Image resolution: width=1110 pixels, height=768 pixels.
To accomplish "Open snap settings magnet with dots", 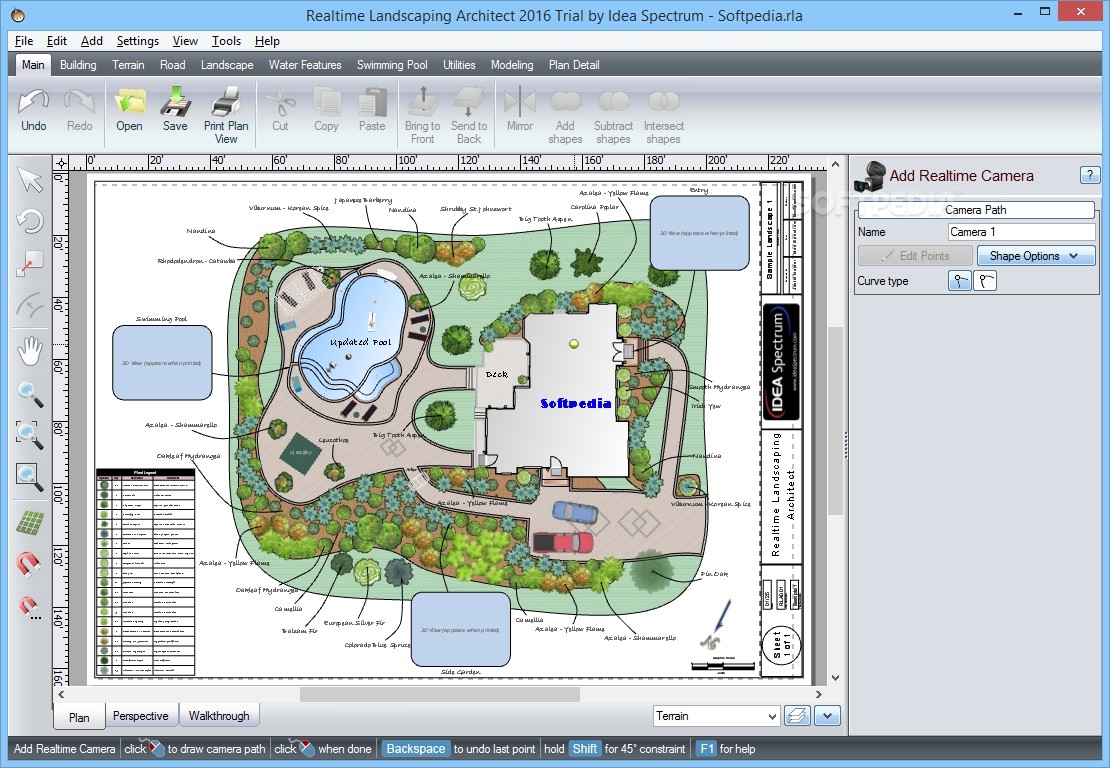I will point(30,607).
